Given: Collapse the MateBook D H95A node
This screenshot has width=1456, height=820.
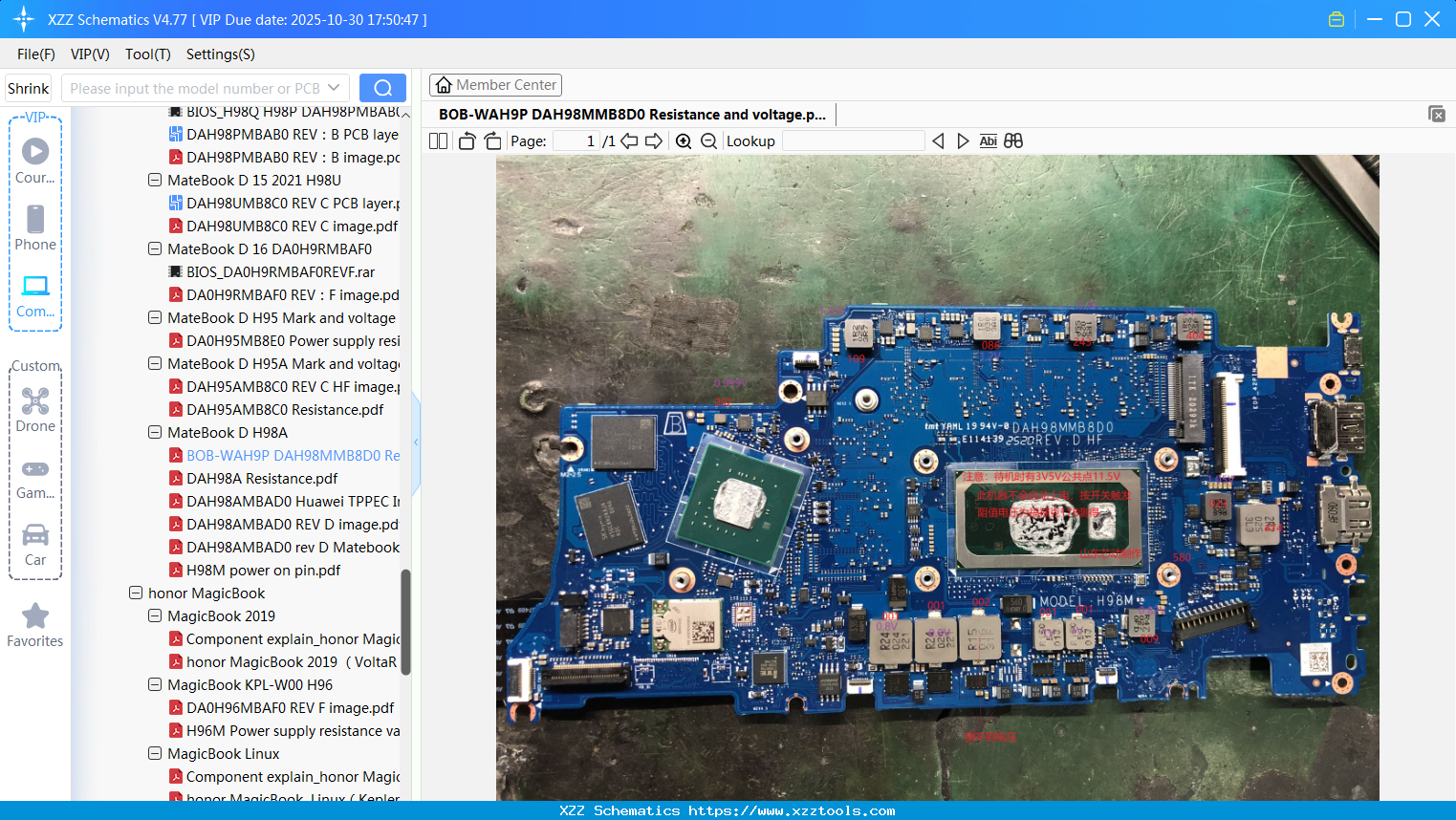Looking at the screenshot, I should 155,363.
